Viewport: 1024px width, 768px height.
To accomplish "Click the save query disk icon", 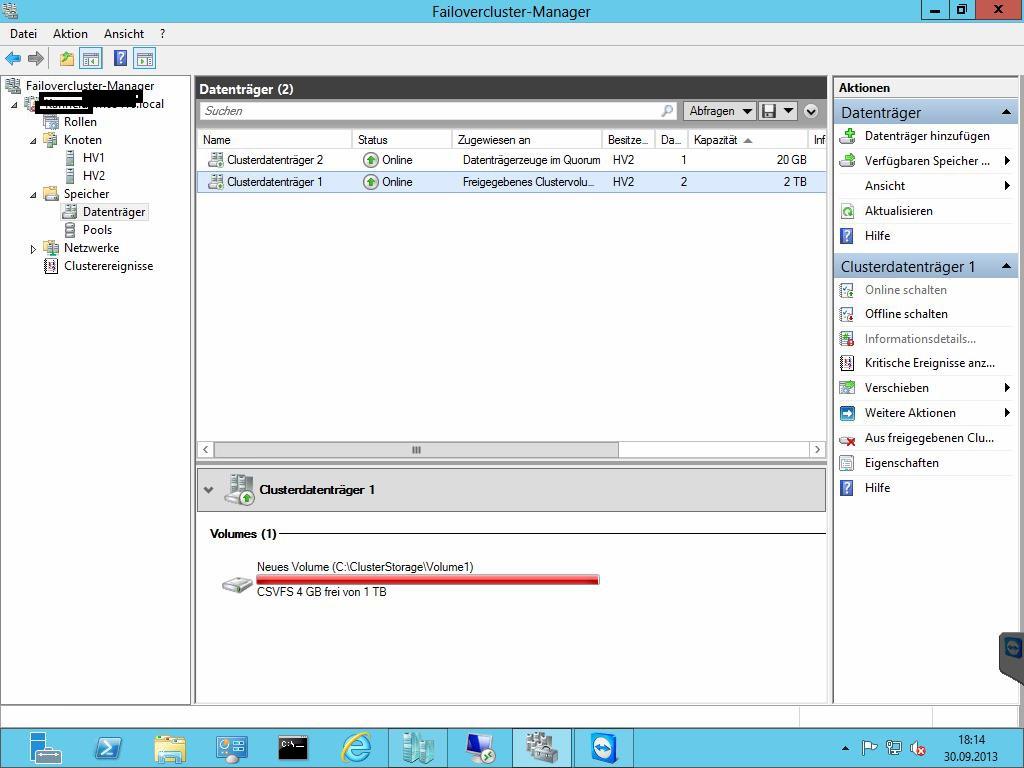I will (x=769, y=111).
